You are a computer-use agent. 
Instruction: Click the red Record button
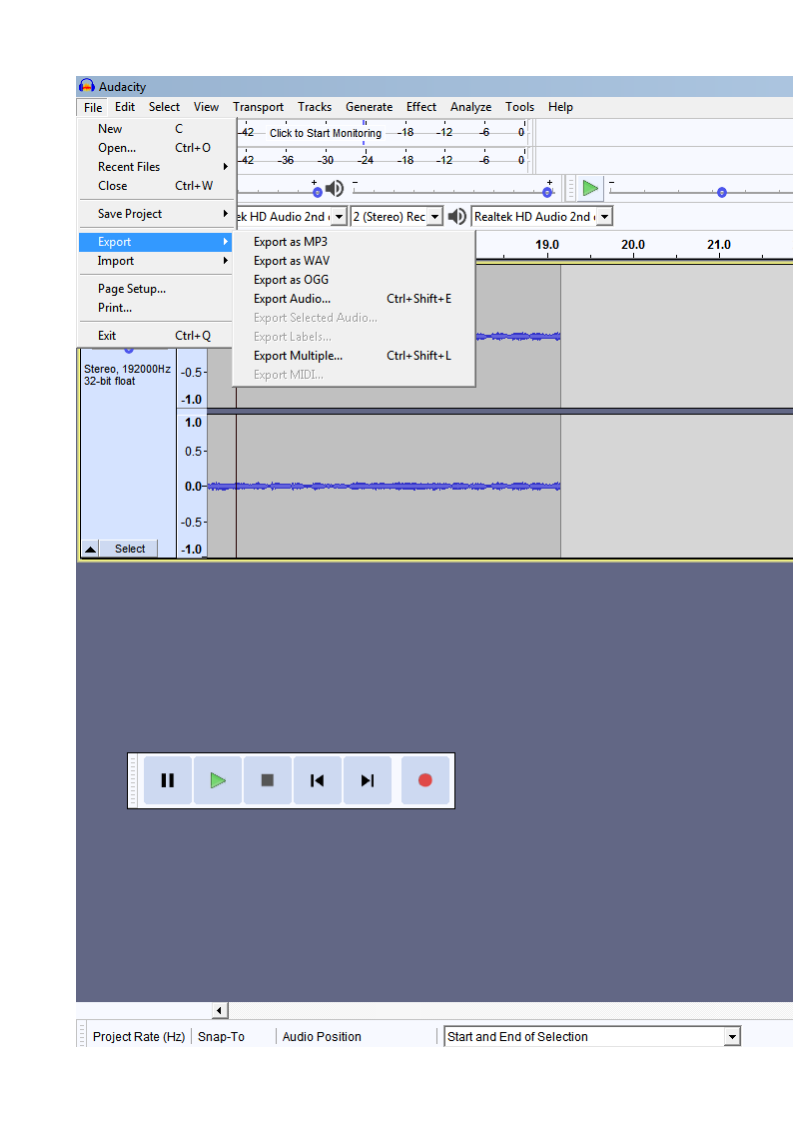425,780
